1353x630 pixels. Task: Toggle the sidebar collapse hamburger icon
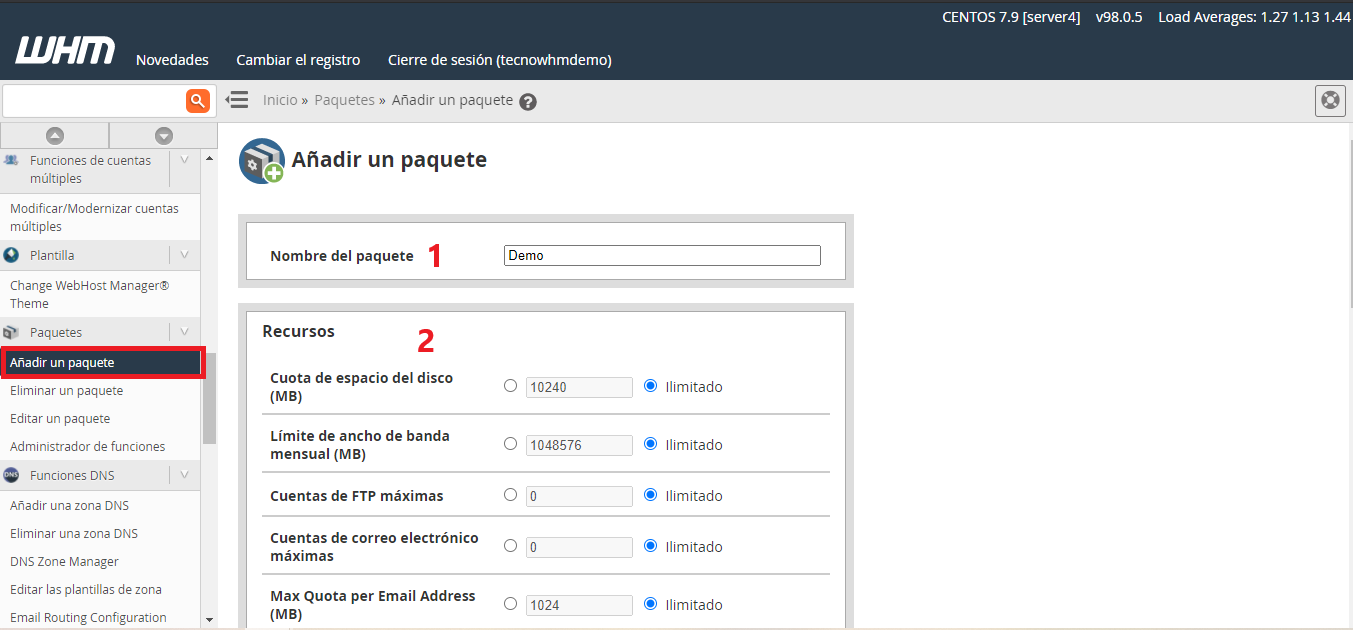tap(237, 100)
